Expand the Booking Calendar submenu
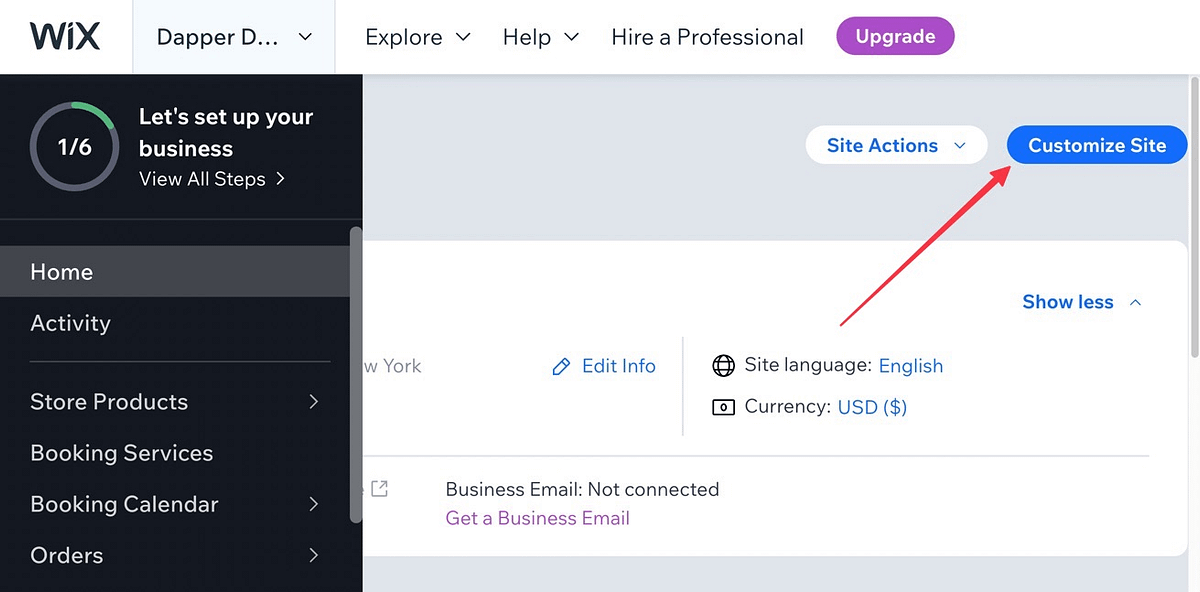1200x592 pixels. click(x=312, y=504)
